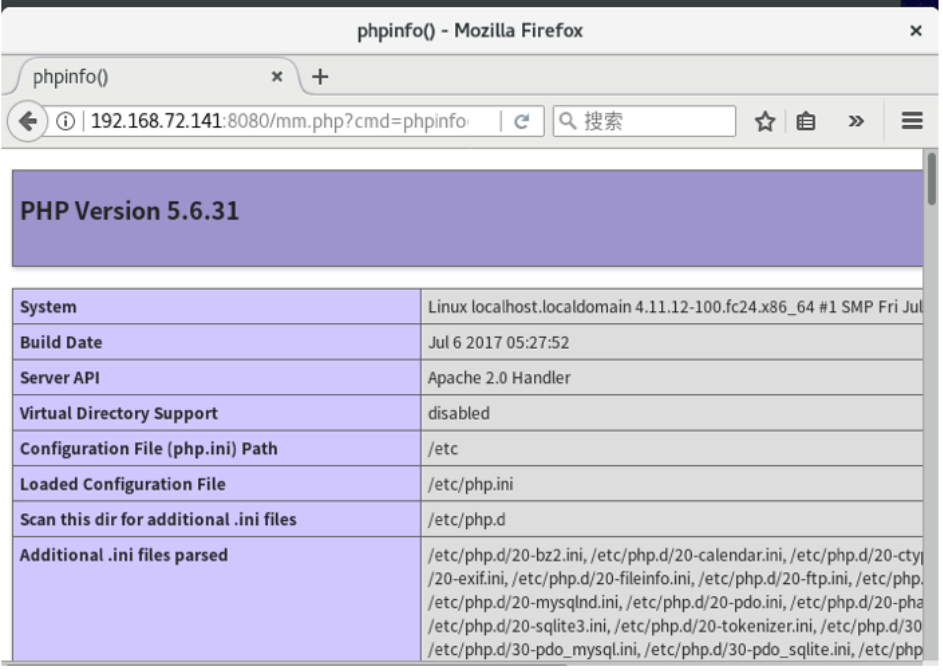This screenshot has height=672, width=943.
Task: Show bookmarks list icon
Action: 805,122
